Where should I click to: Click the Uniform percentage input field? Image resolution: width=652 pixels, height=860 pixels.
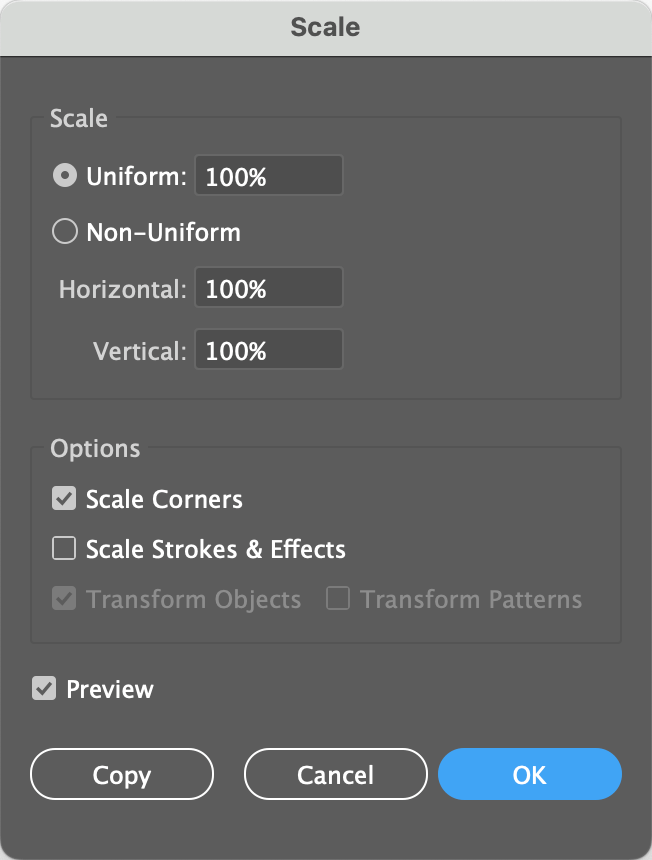pyautogui.click(x=268, y=176)
